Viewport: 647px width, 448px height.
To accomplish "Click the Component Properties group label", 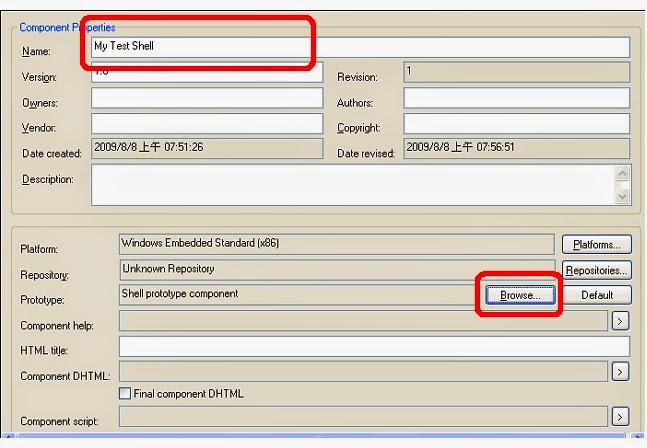I will coord(67,28).
